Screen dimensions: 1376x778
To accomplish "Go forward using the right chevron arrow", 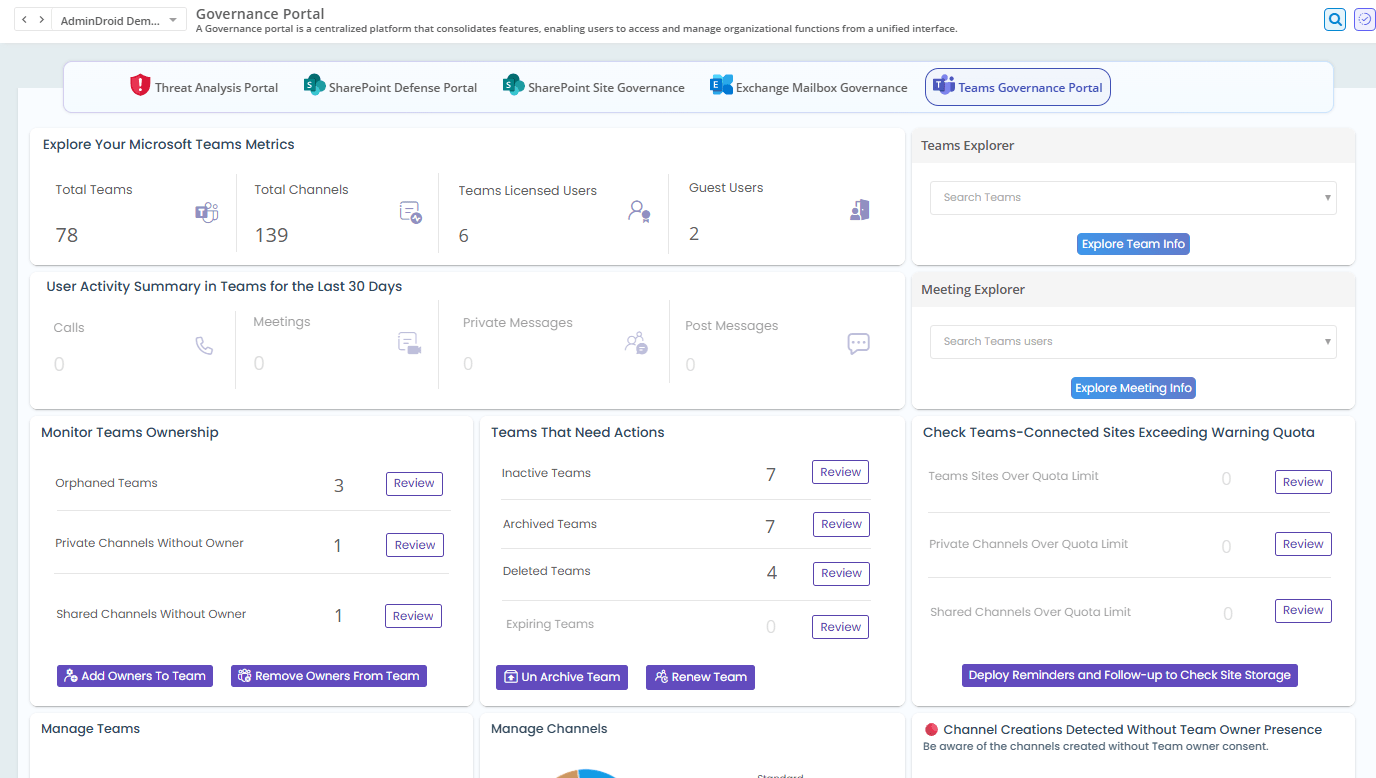I will pyautogui.click(x=41, y=20).
